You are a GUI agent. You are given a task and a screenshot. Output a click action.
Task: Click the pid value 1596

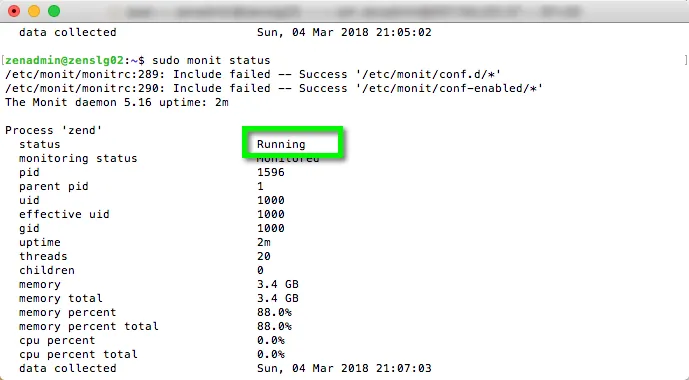click(x=271, y=172)
